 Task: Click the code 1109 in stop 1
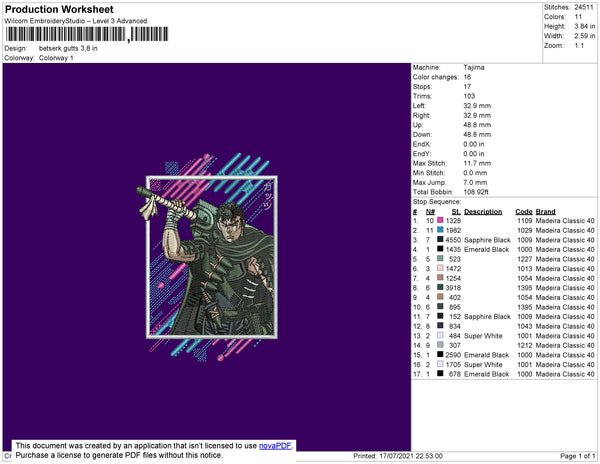(x=525, y=221)
